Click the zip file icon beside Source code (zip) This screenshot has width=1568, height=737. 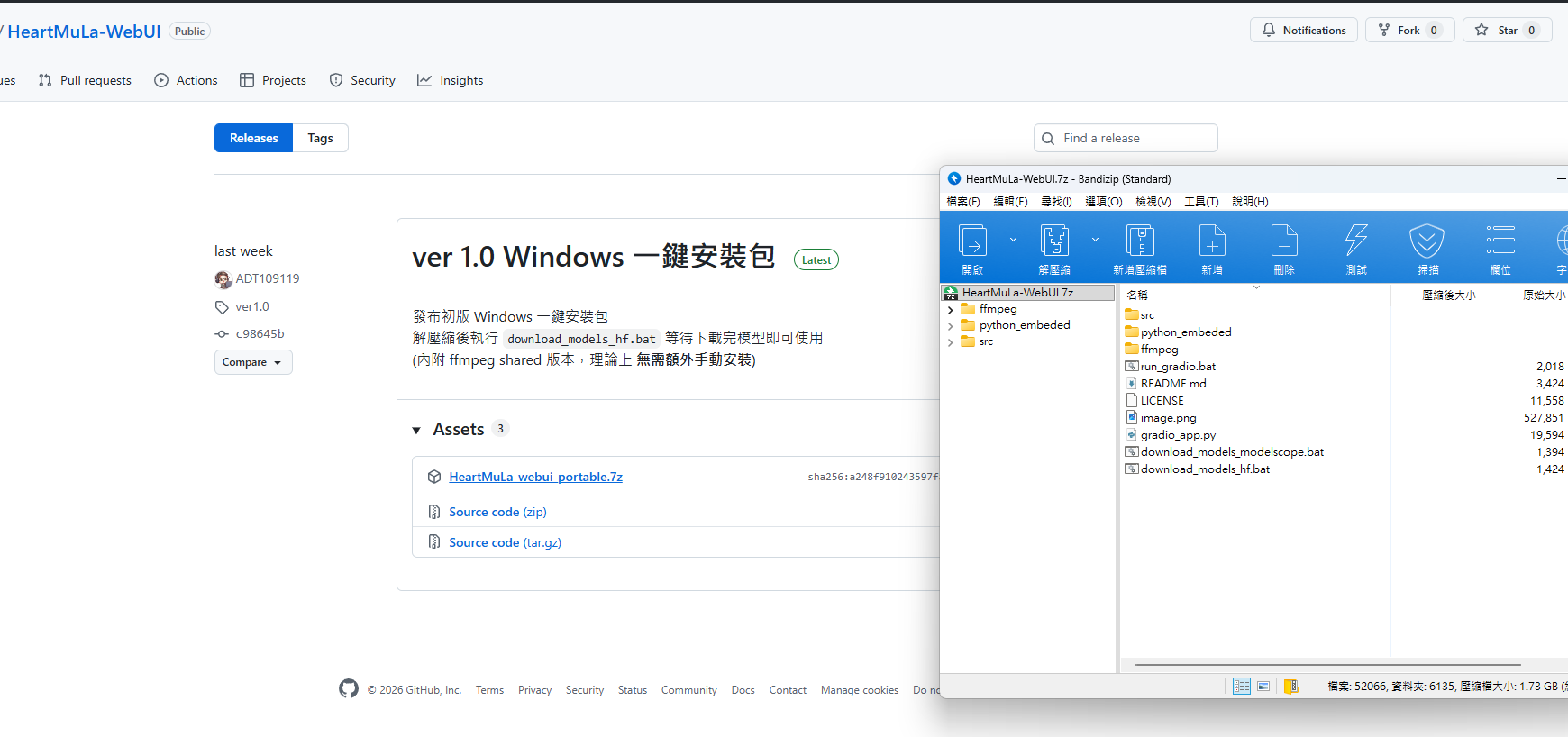434,512
